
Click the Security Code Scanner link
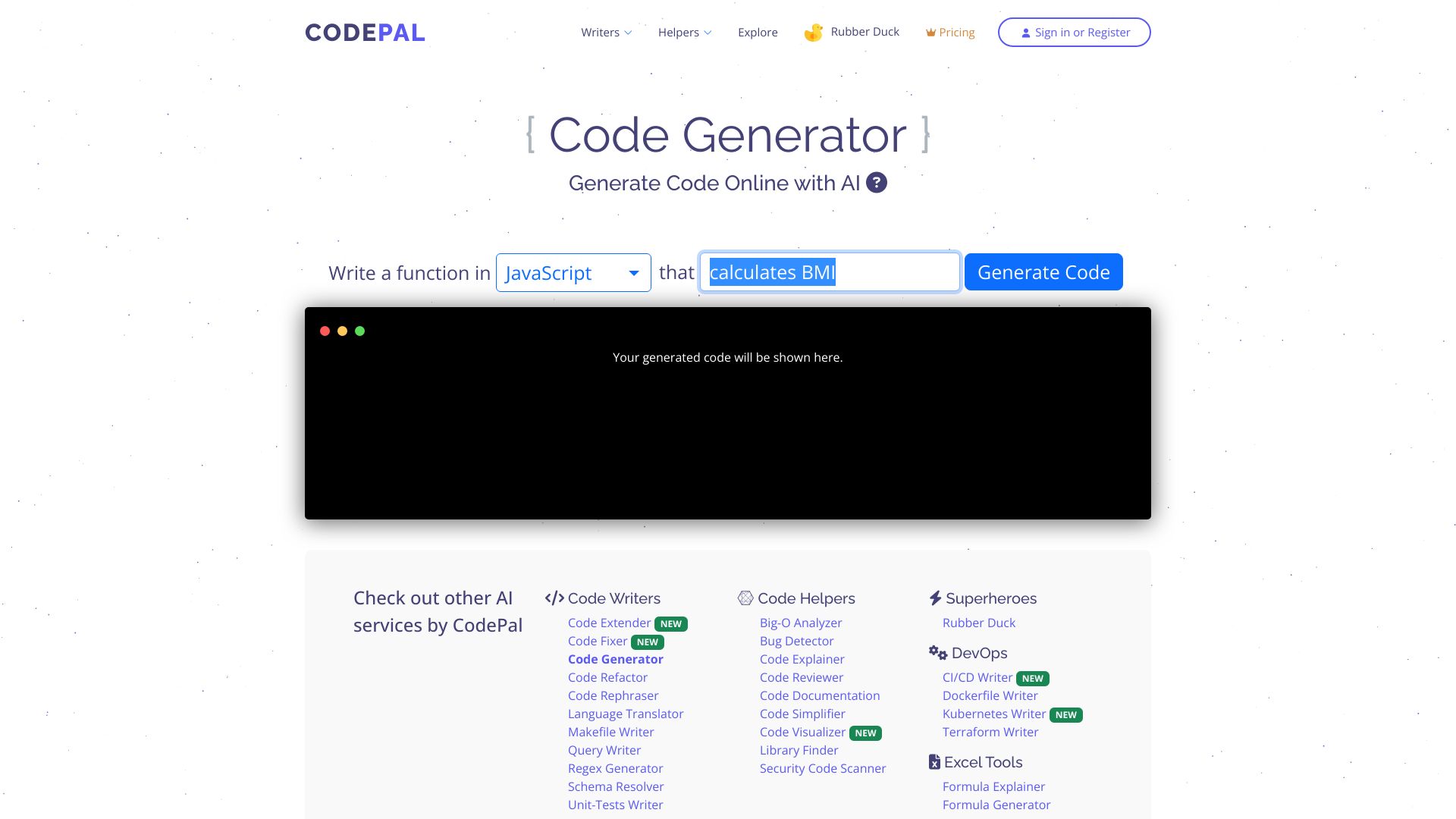822,768
